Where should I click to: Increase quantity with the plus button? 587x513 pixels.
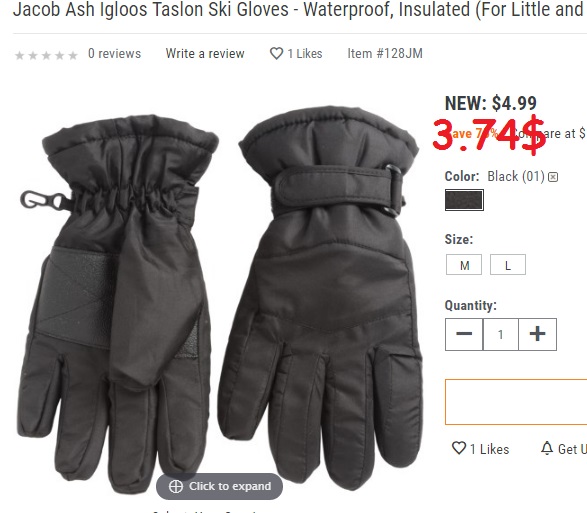pyautogui.click(x=538, y=334)
